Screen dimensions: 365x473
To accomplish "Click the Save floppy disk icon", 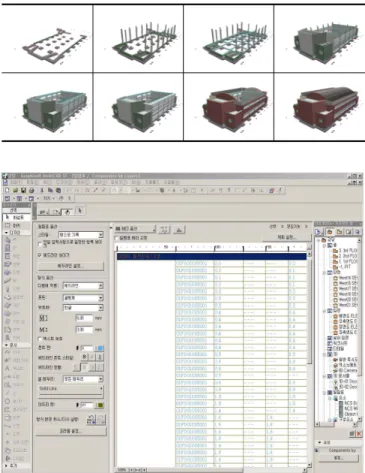I will point(23,190).
